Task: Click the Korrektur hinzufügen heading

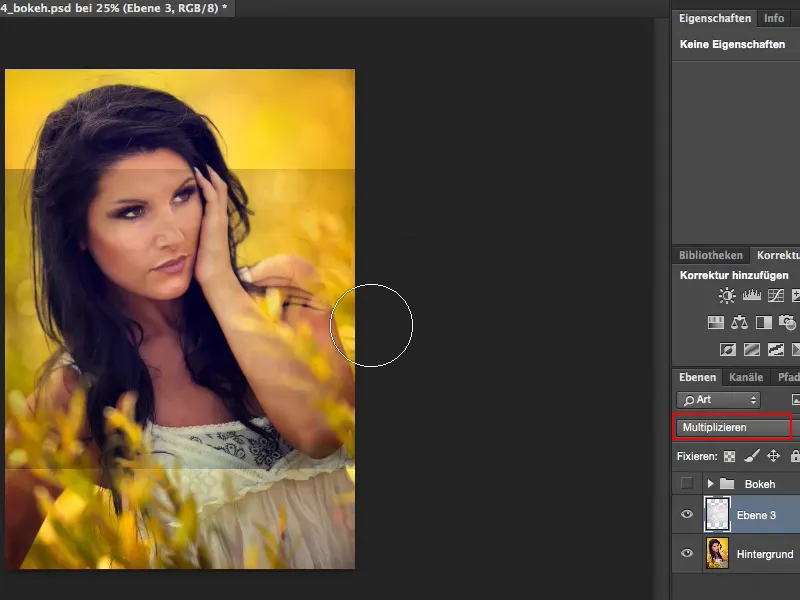Action: (x=734, y=276)
